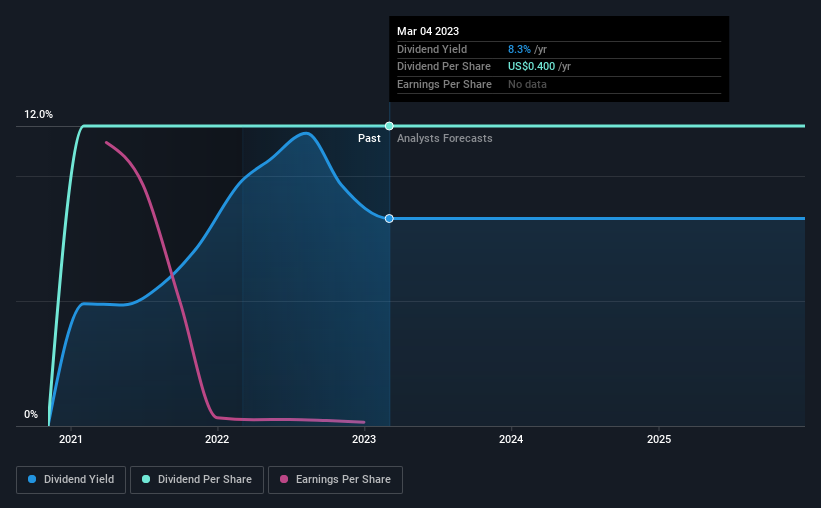Toggle the Dividend Yield legend button
Image resolution: width=821 pixels, height=508 pixels.
click(x=71, y=480)
